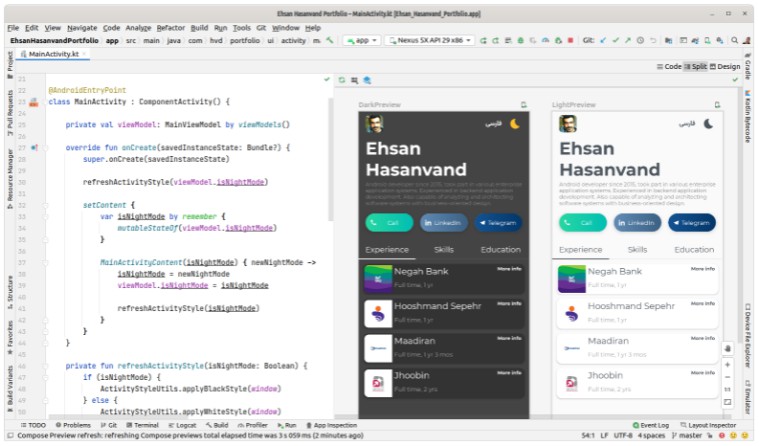Click the DarkPreview yellow moon icon

(x=515, y=124)
